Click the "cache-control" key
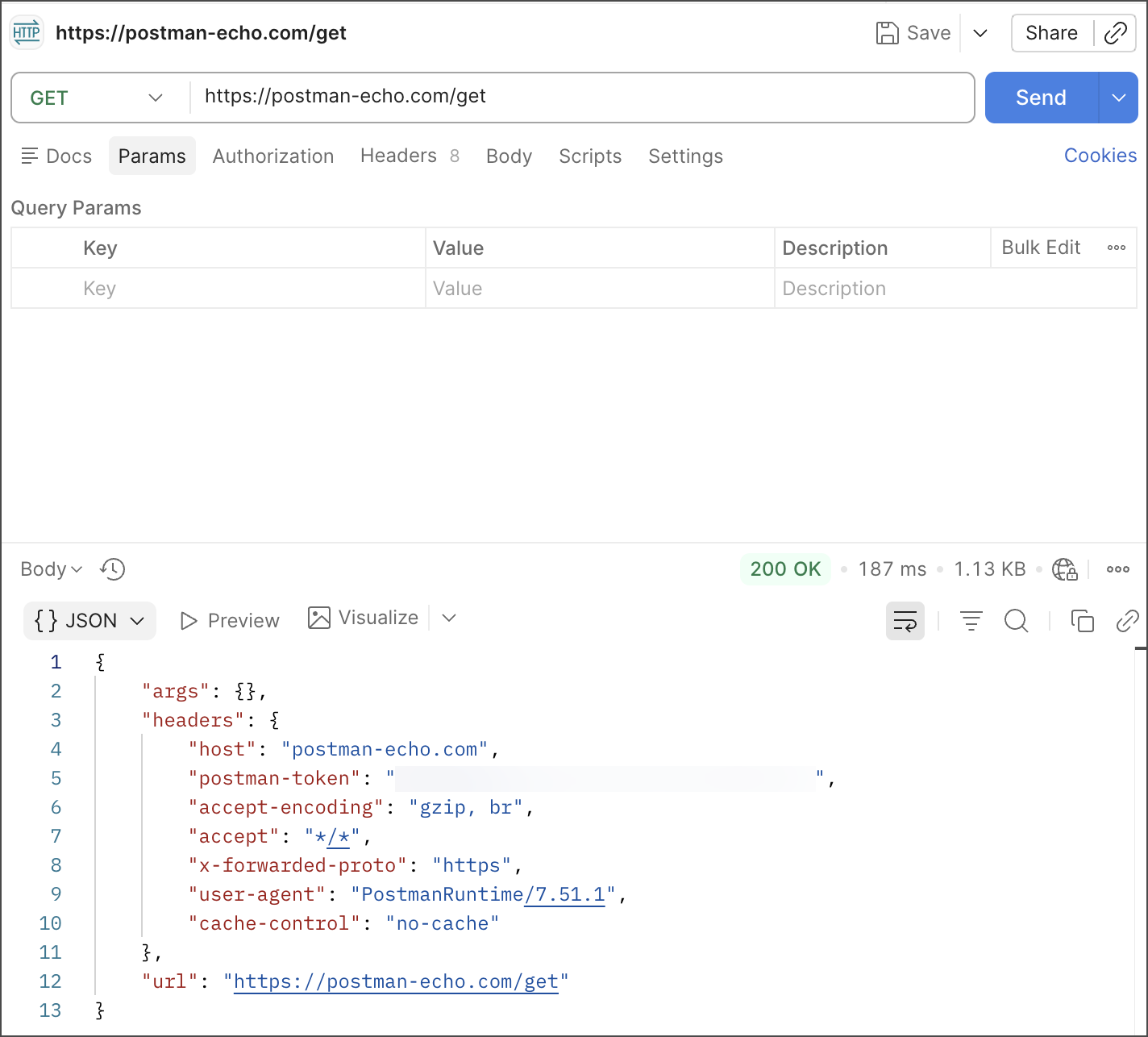Viewport: 1148px width, 1037px height. click(275, 923)
